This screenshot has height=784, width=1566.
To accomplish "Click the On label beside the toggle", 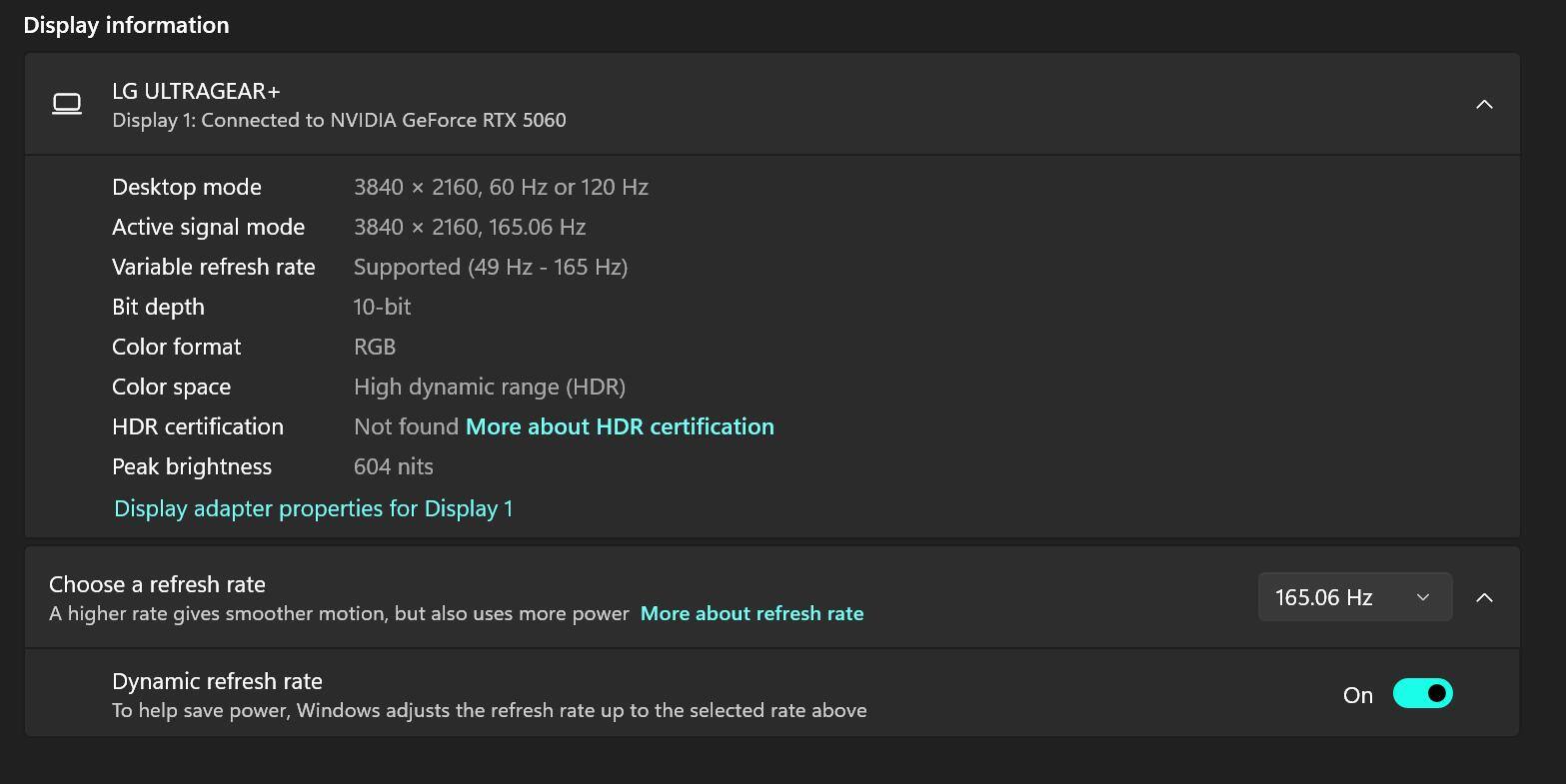I will (x=1357, y=695).
